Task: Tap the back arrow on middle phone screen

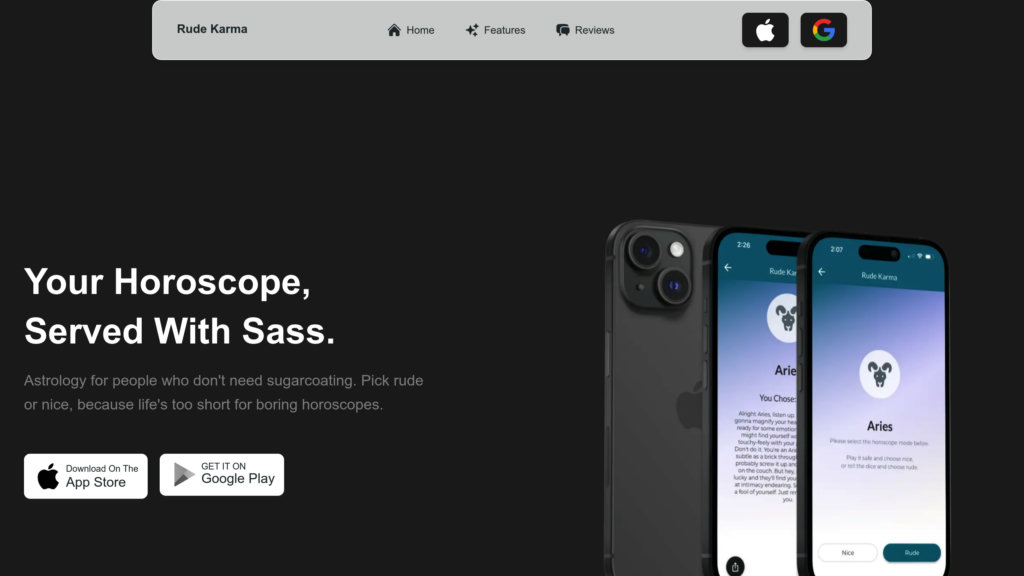Action: pos(728,267)
